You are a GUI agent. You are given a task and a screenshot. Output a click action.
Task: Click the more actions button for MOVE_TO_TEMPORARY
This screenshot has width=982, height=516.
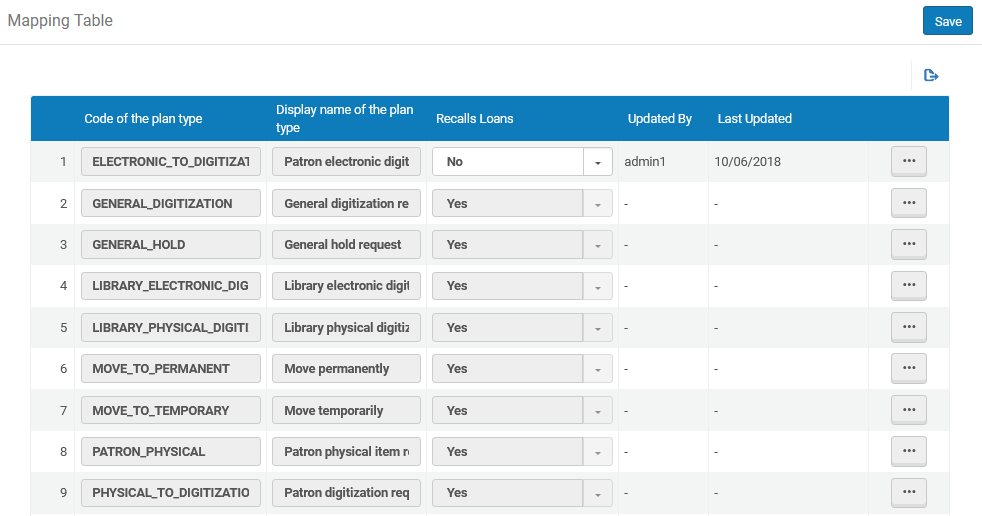tap(908, 410)
